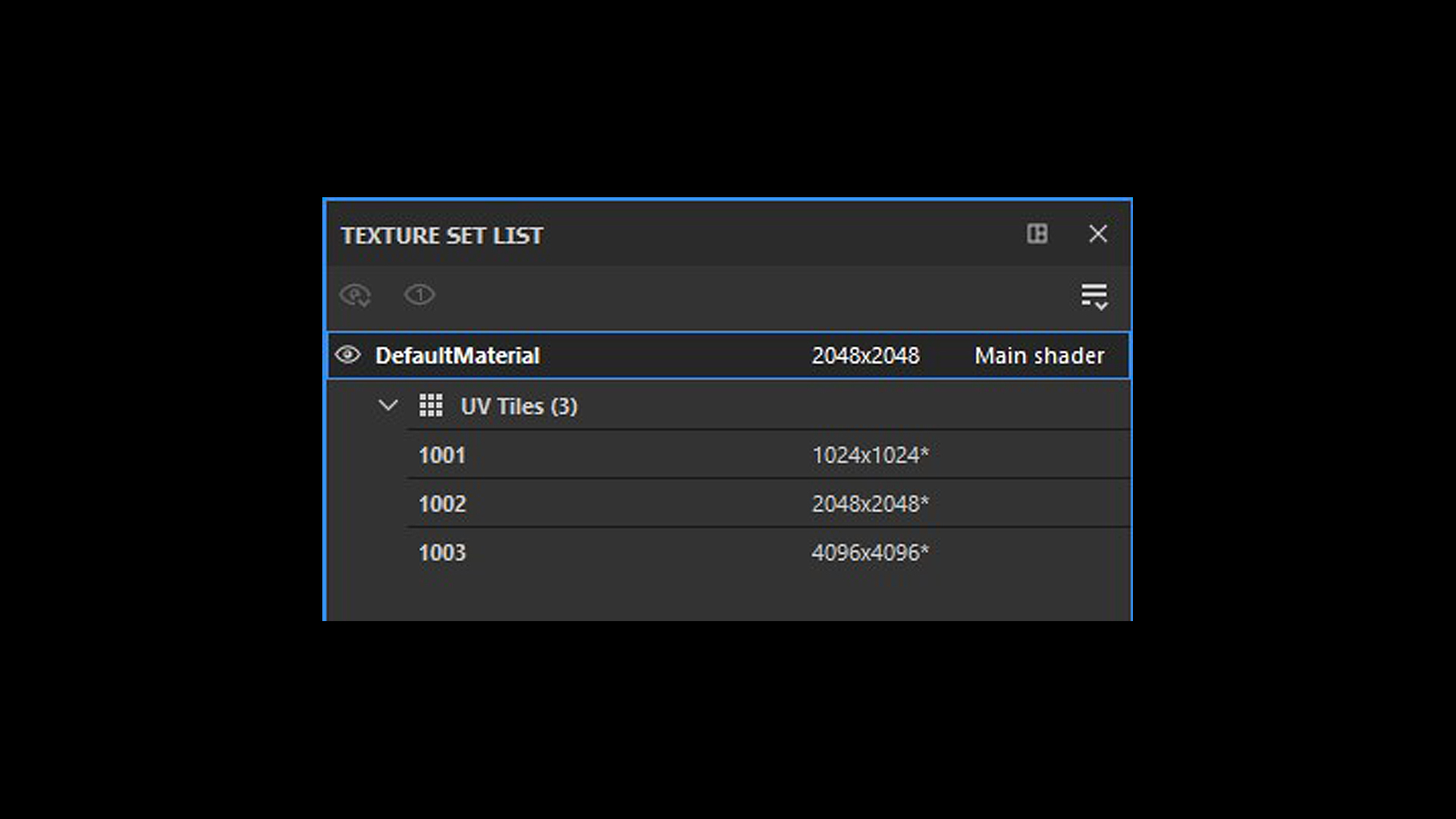The width and height of the screenshot is (1456, 819).
Task: Click the Main shader label
Action: pos(1040,355)
